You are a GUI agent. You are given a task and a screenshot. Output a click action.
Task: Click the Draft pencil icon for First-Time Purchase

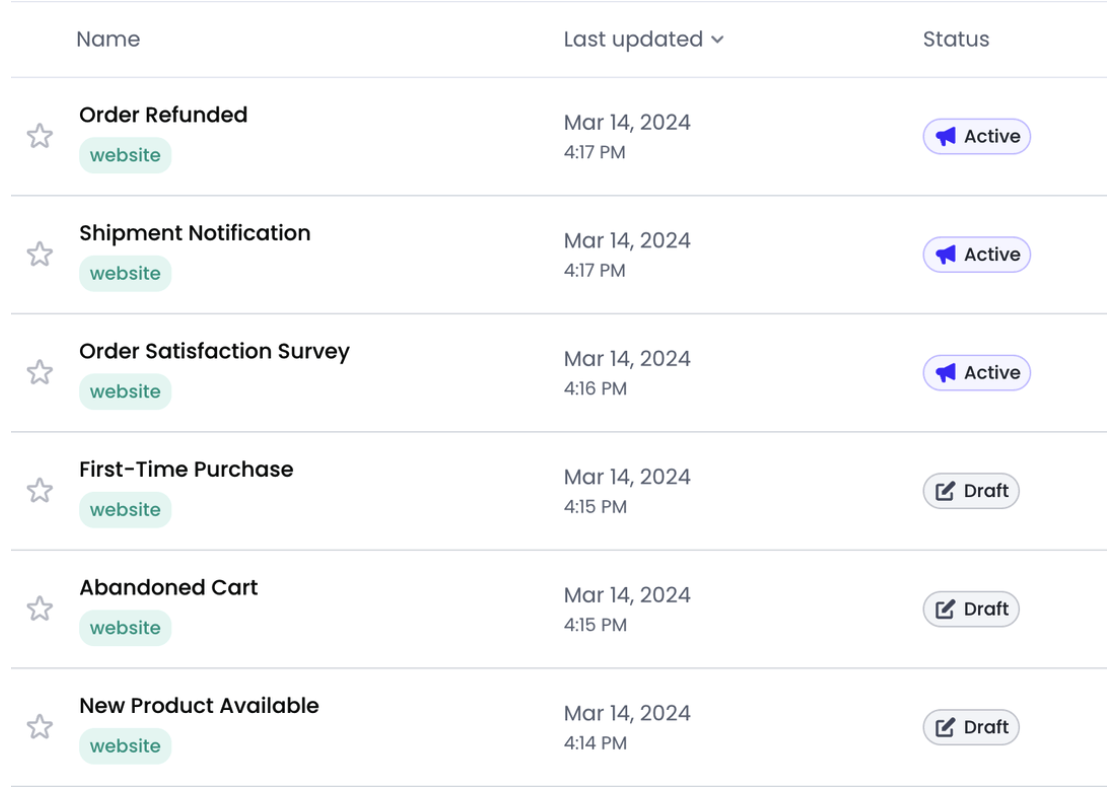945,491
